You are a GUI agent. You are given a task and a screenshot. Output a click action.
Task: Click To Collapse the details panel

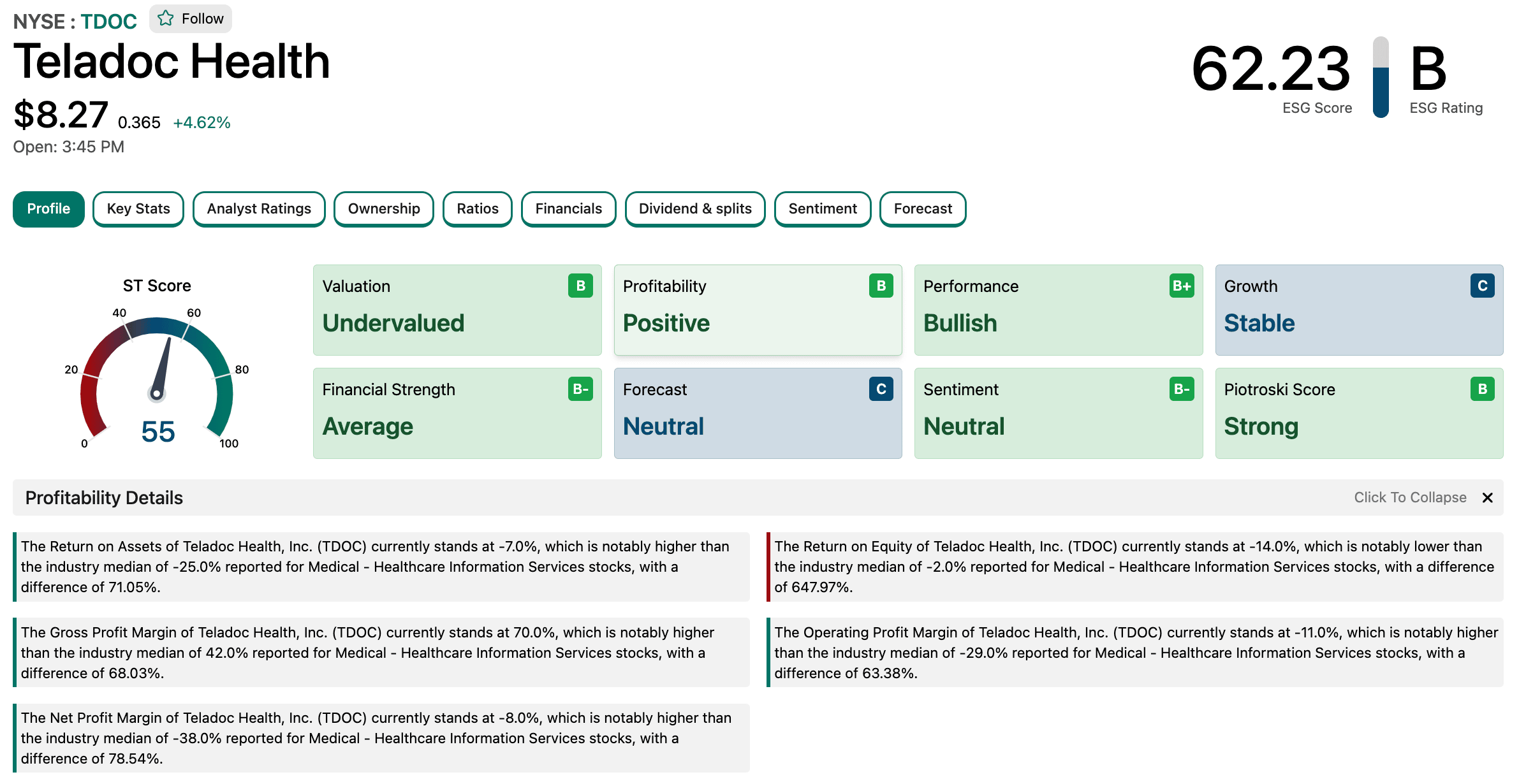point(1410,498)
